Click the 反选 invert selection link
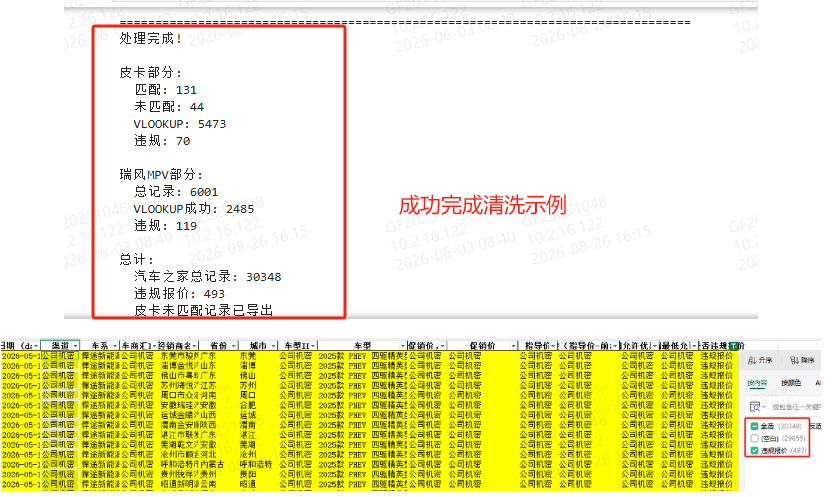Viewport: 836px width, 497px height. 816,426
